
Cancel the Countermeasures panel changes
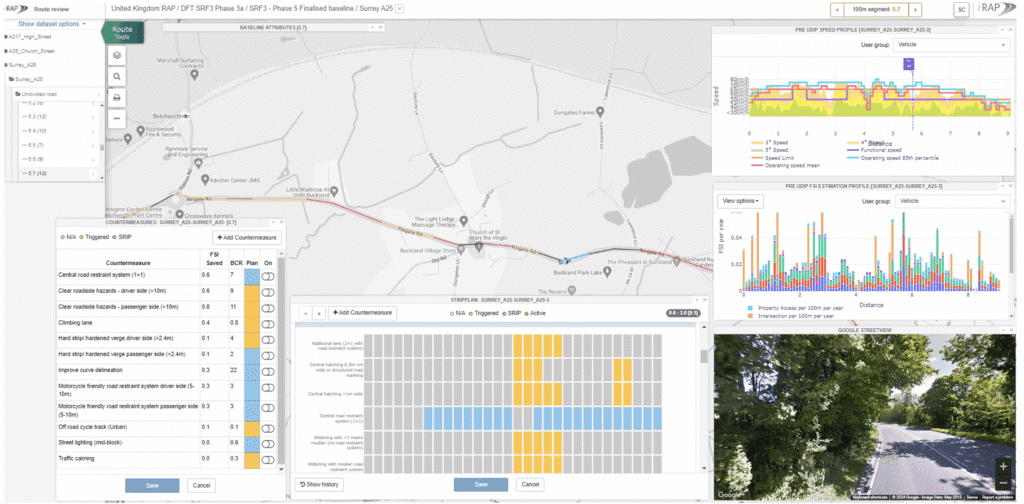[201, 485]
